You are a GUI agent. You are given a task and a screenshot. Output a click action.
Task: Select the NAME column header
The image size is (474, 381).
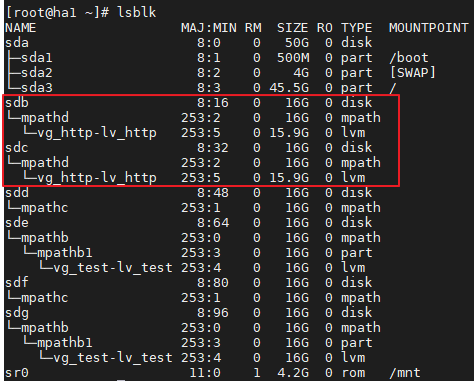(21, 28)
